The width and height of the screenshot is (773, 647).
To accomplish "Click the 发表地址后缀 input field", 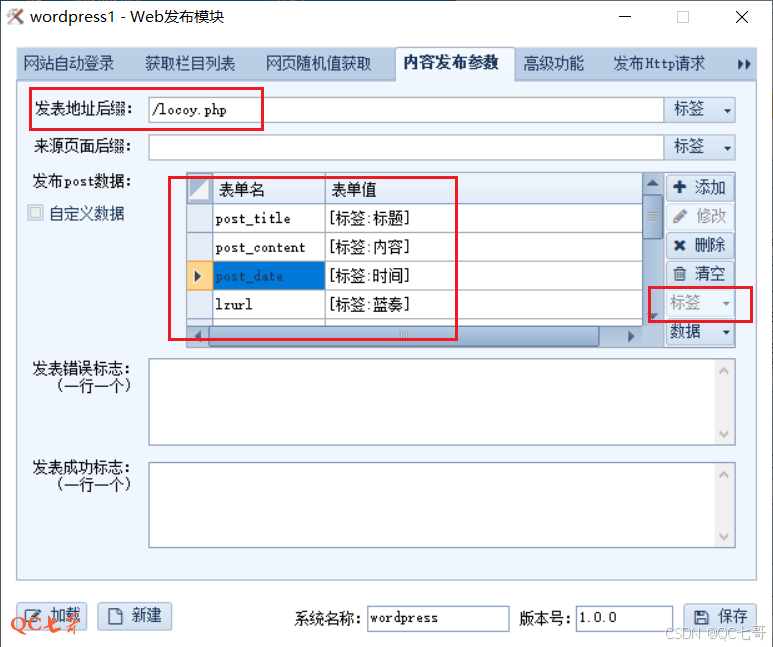I will tap(405, 110).
